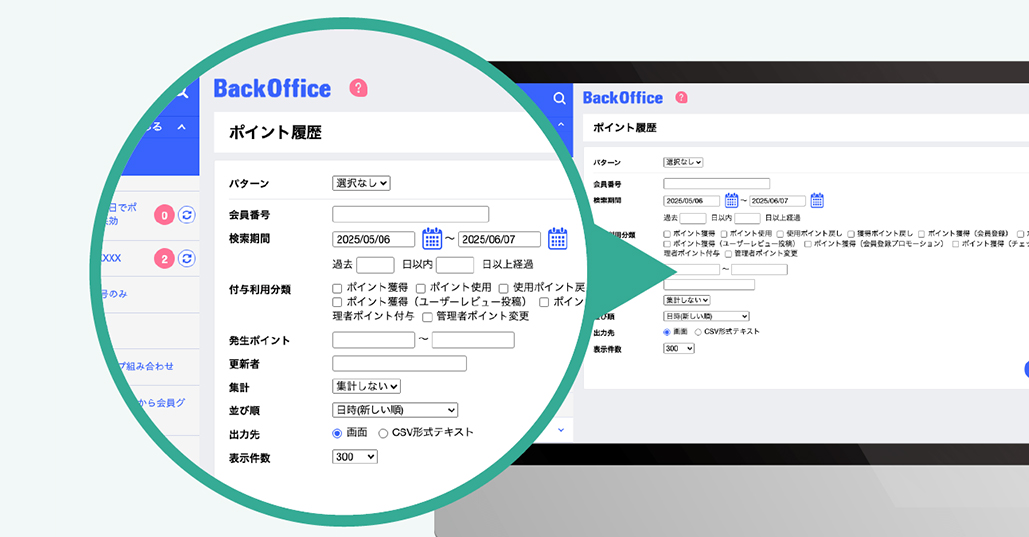Click the pink help icon in magnified view
Image resolution: width=1029 pixels, height=537 pixels.
[358, 88]
